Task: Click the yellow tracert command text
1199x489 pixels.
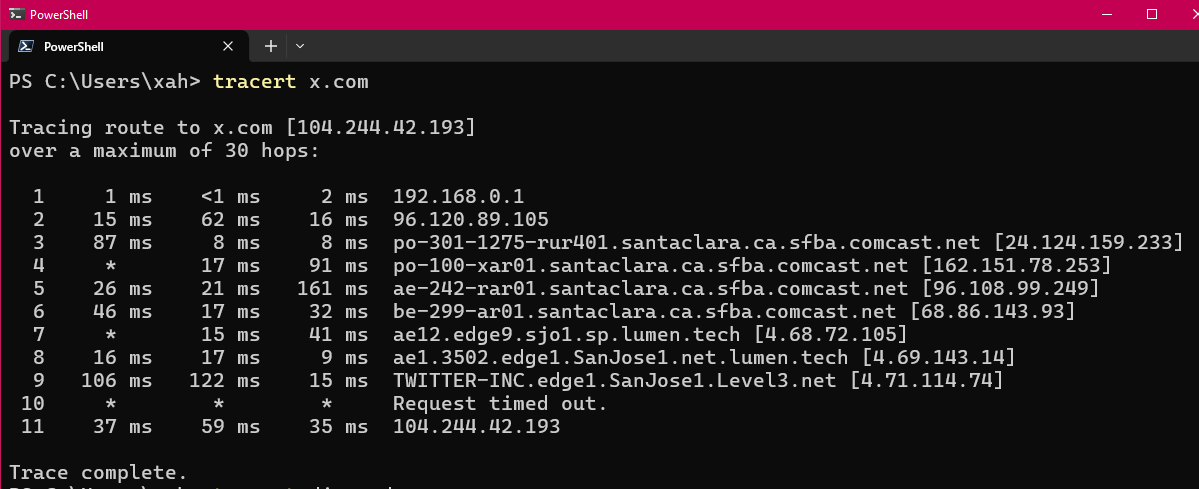Action: click(x=254, y=82)
